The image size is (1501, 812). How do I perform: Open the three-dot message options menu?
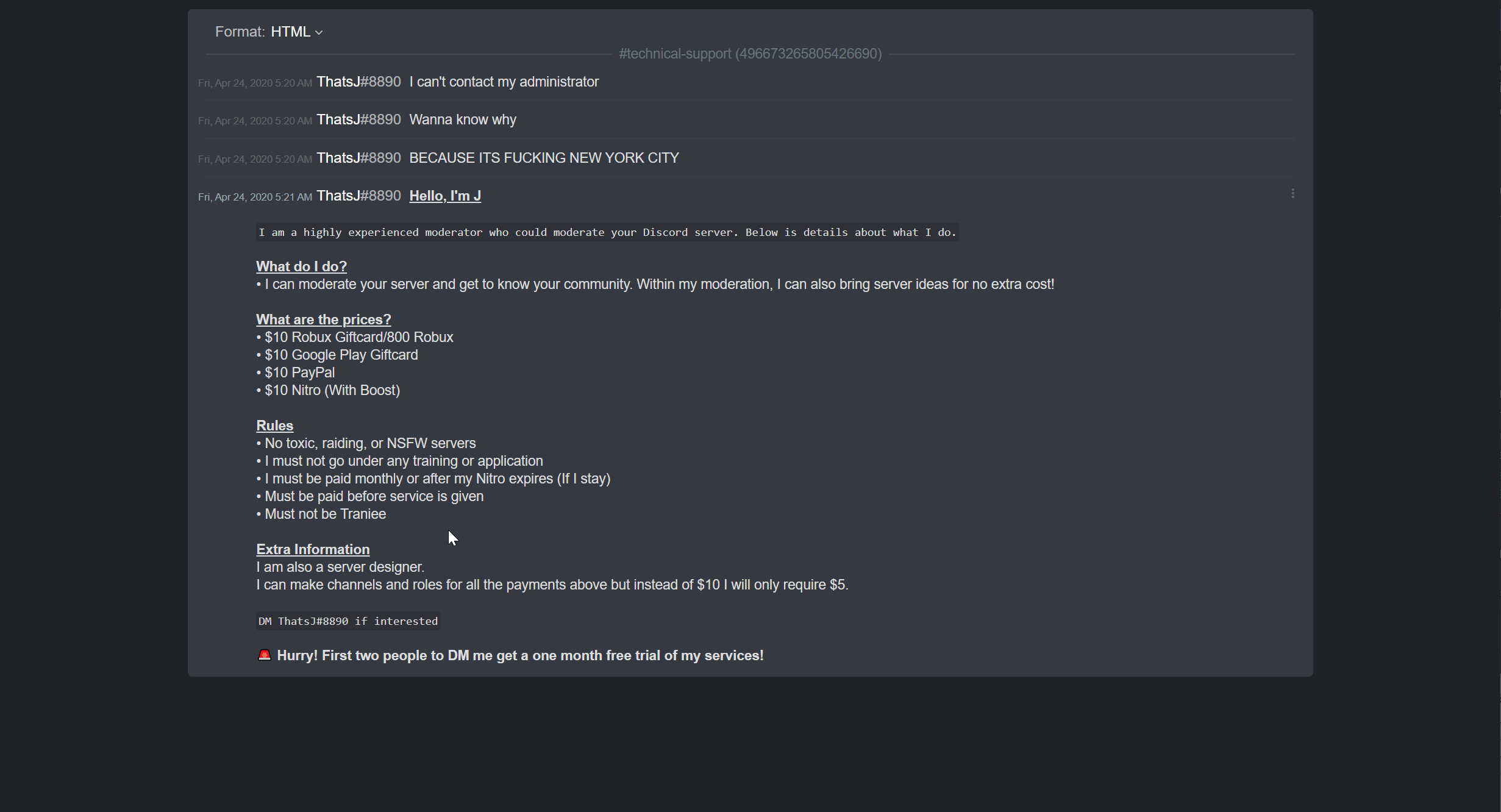1292,194
